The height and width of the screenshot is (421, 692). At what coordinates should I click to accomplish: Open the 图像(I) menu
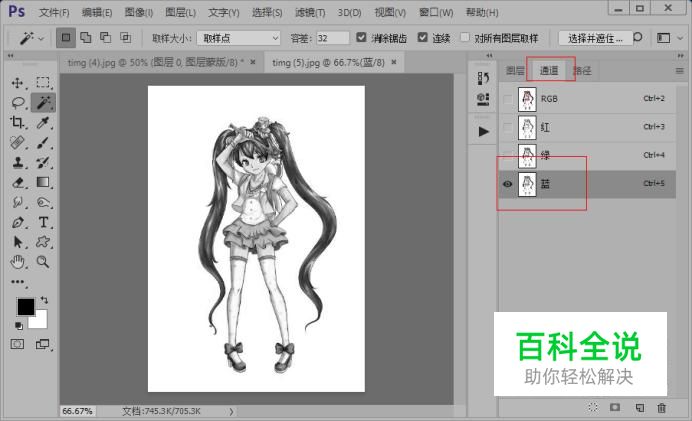point(139,12)
